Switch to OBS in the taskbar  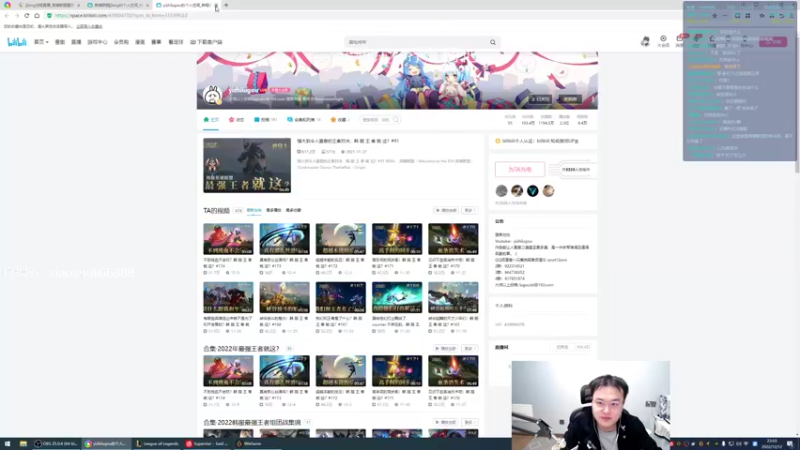pyautogui.click(x=56, y=444)
